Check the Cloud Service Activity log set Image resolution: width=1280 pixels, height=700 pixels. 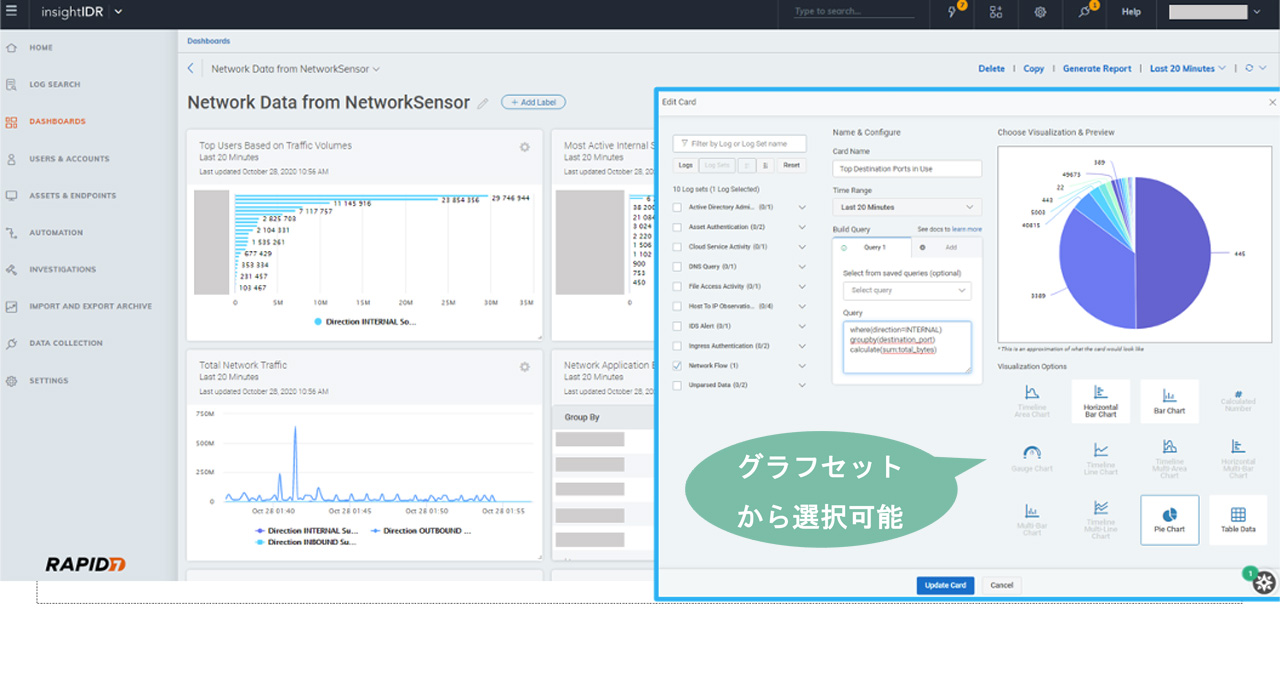point(677,246)
